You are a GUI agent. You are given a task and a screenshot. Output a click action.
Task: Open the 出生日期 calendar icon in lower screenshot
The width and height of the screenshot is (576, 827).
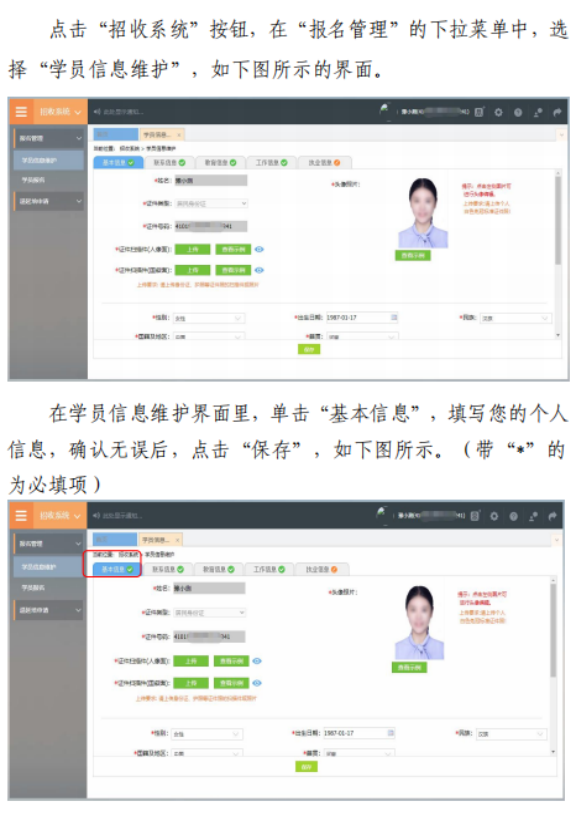pos(391,733)
